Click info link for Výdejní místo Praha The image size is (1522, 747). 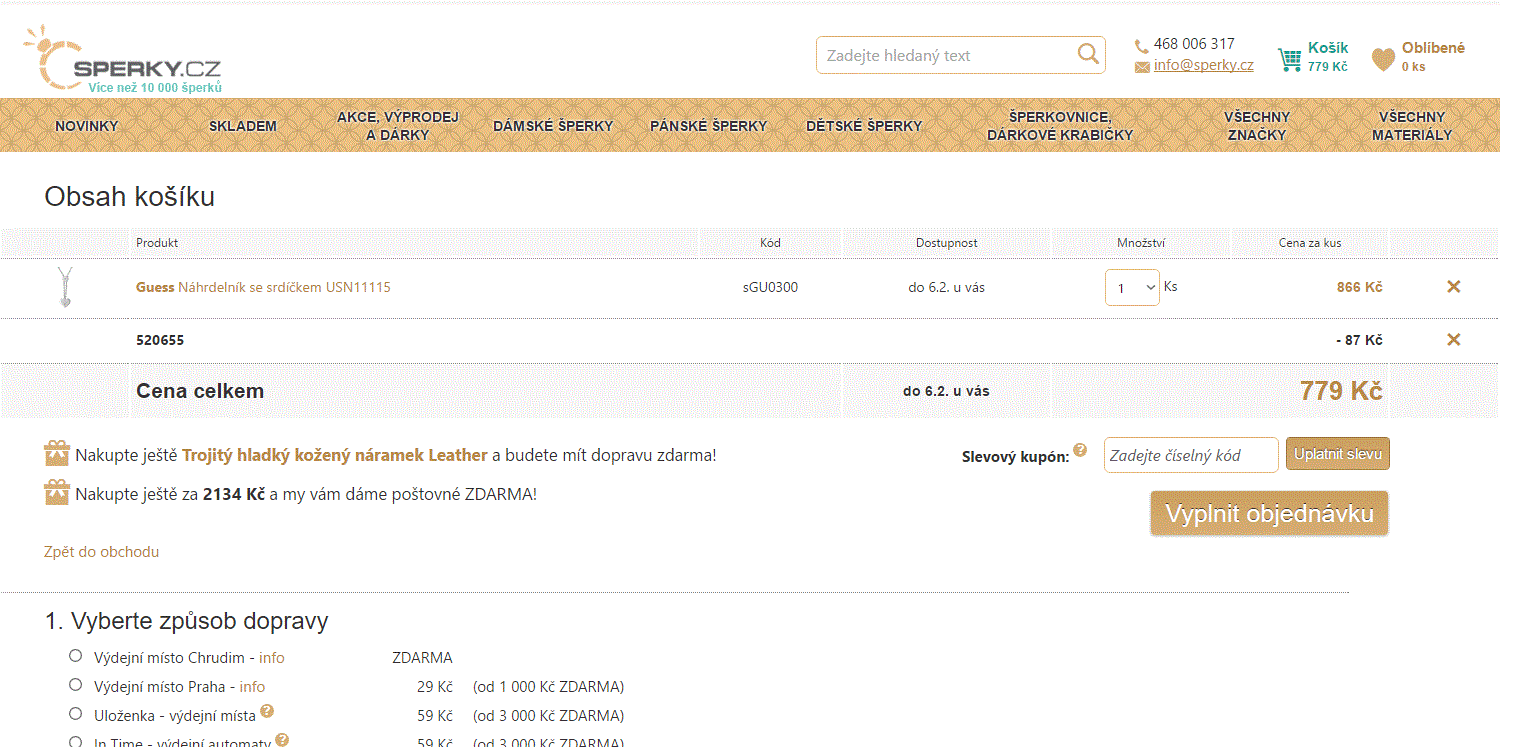[253, 687]
